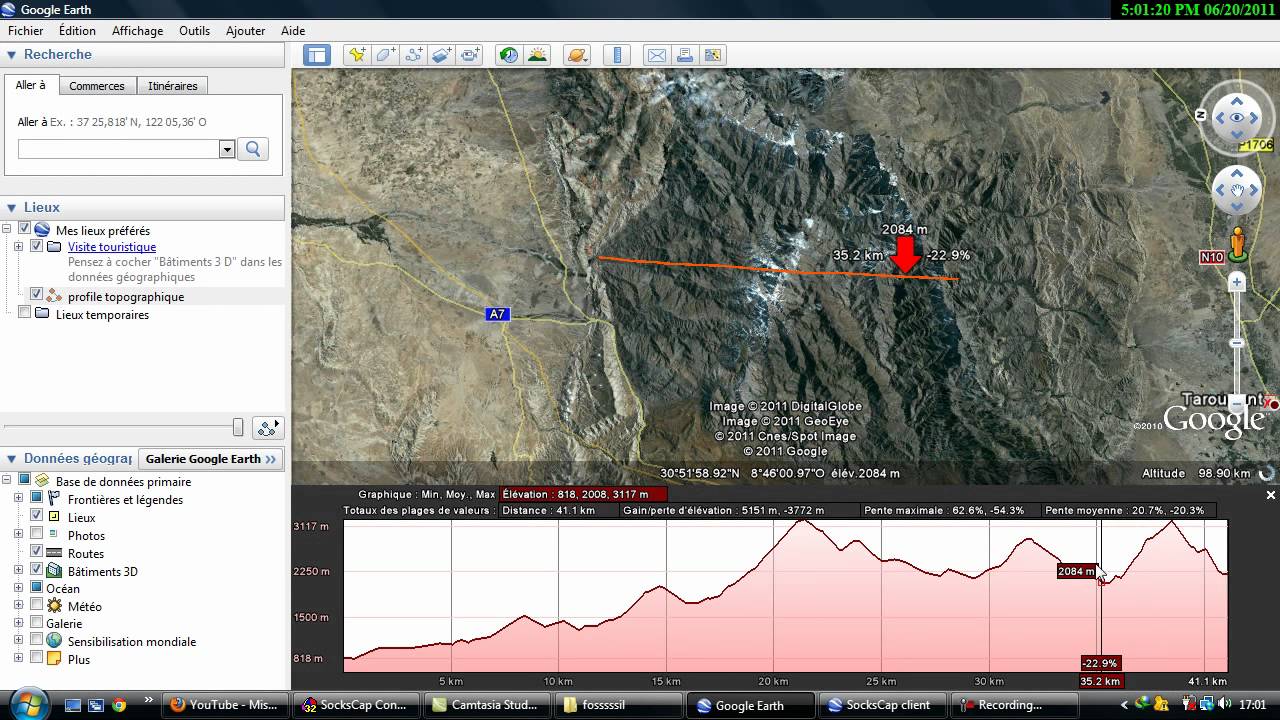Image resolution: width=1280 pixels, height=720 pixels.
Task: Click the Aller à search input field
Action: [x=119, y=149]
